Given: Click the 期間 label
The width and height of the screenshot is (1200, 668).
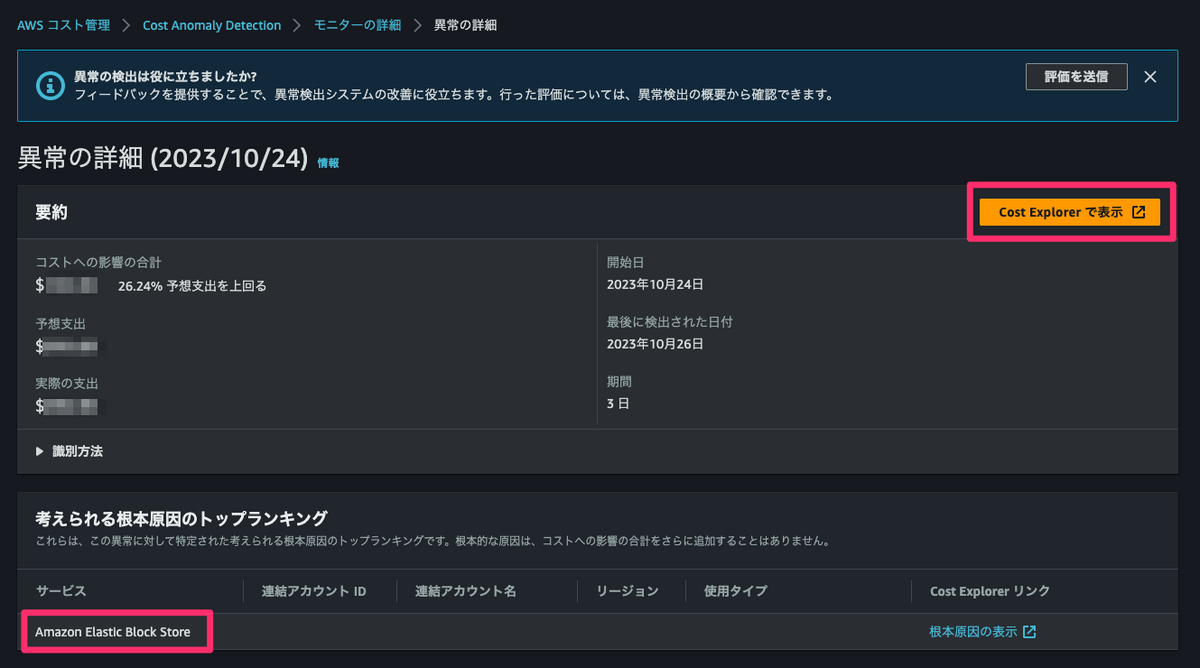Looking at the screenshot, I should [x=619, y=382].
